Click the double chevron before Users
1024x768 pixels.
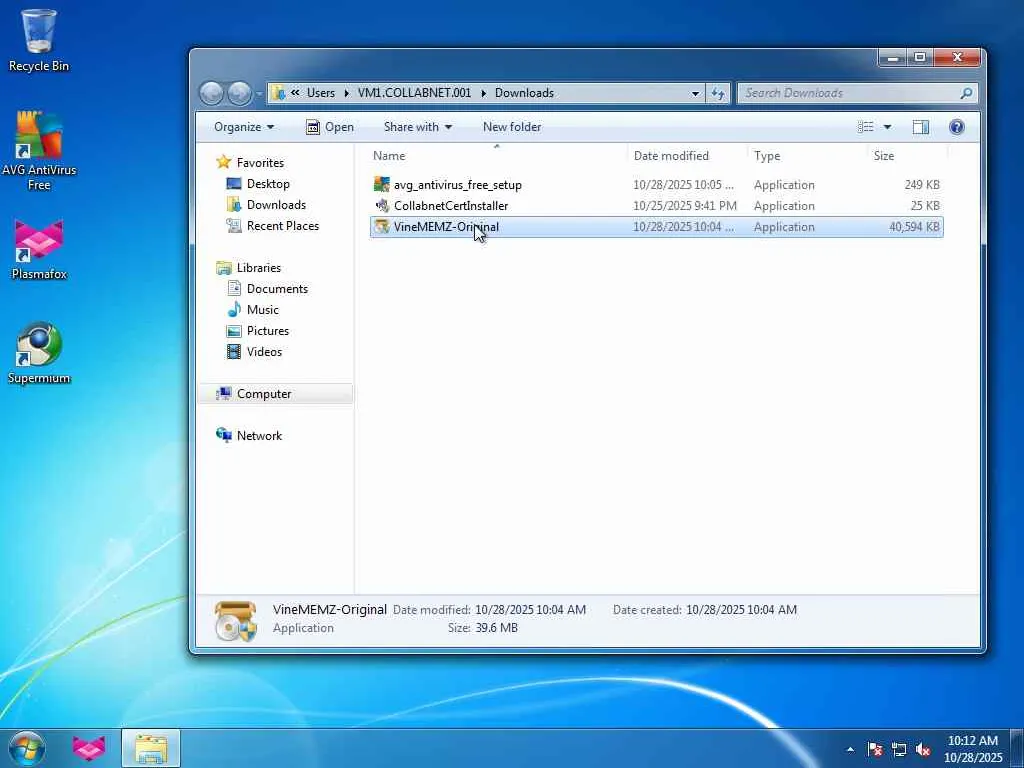[x=295, y=93]
